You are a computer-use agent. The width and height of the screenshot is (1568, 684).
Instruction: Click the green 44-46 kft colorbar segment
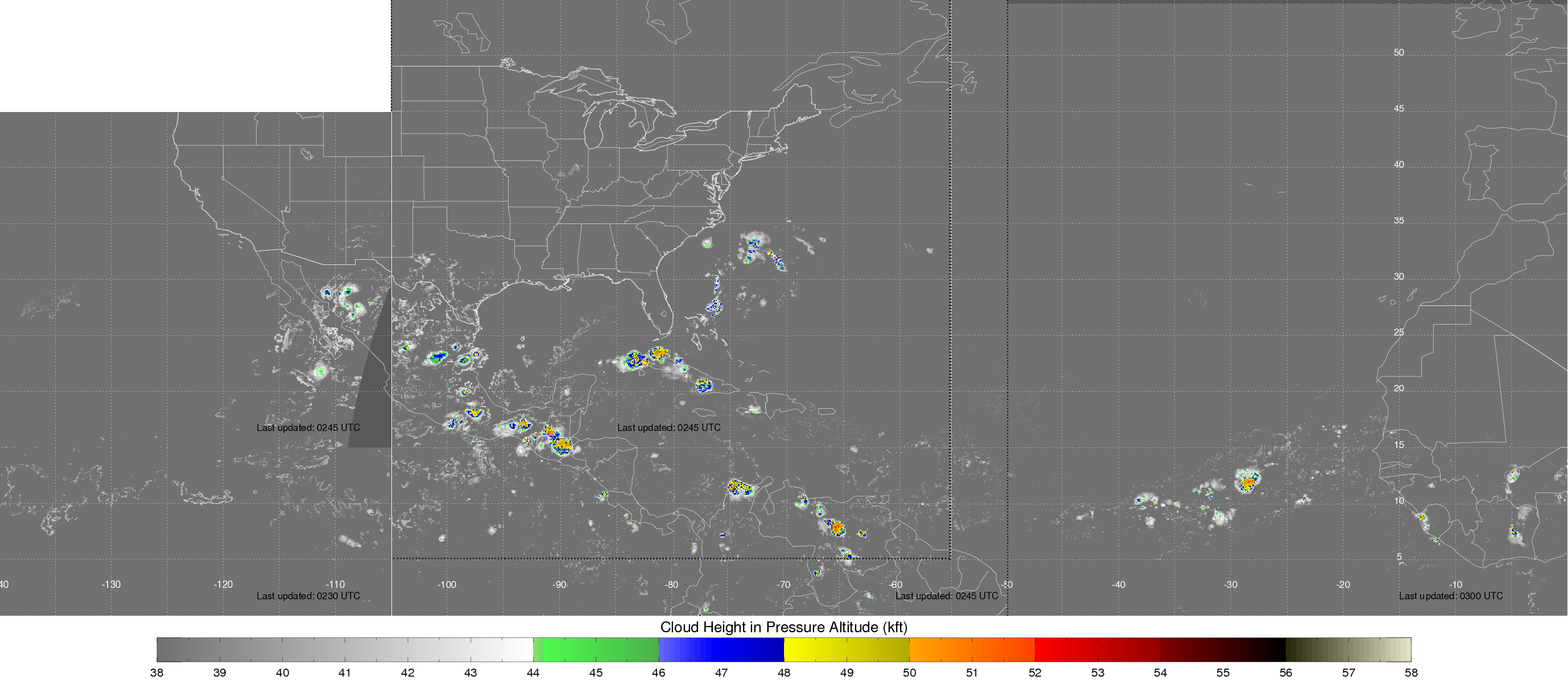pyautogui.click(x=595, y=649)
